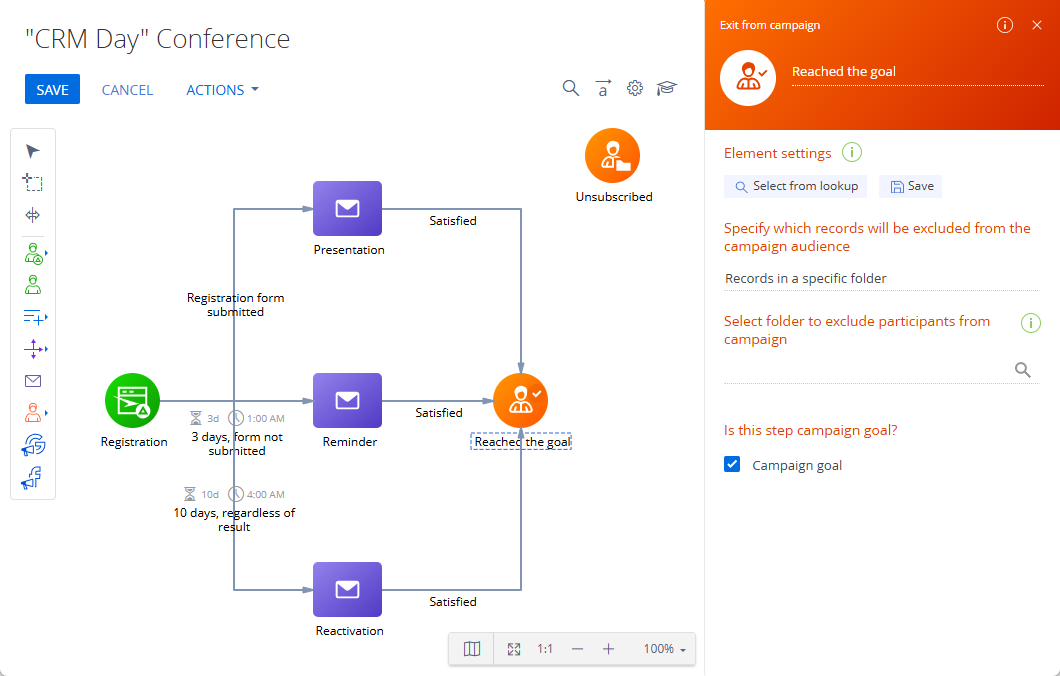
Task: Click the Satisfied label after Presentation
Action: pos(453,221)
